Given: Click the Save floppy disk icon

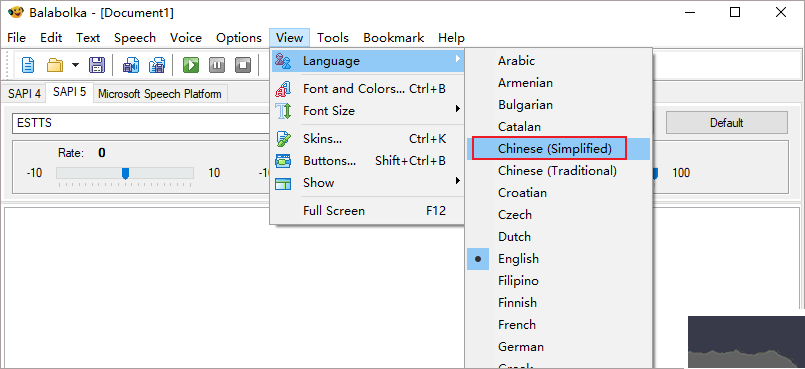Looking at the screenshot, I should click(x=97, y=65).
